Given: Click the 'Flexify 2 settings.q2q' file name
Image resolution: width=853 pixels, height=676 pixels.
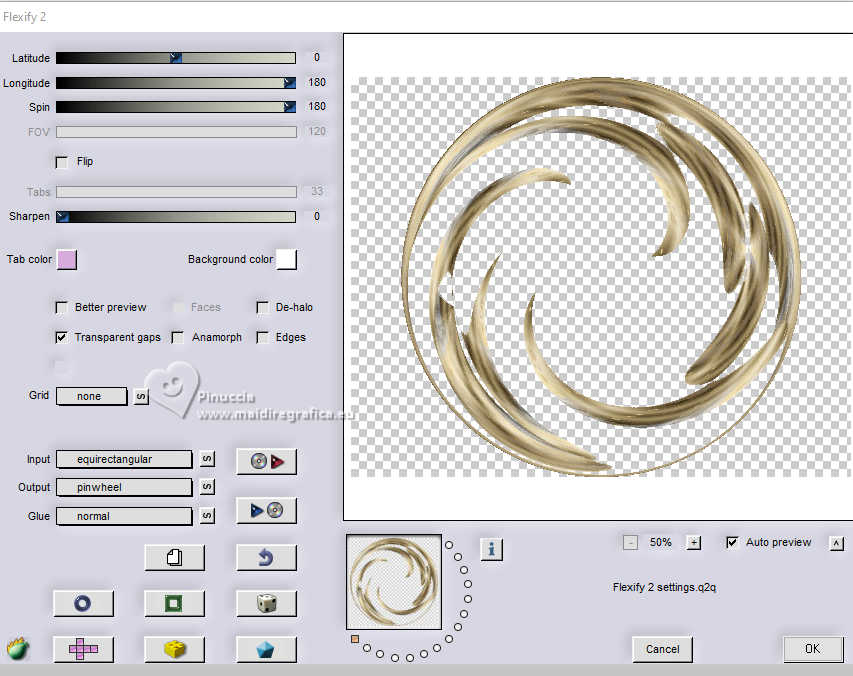Looking at the screenshot, I should (x=664, y=587).
